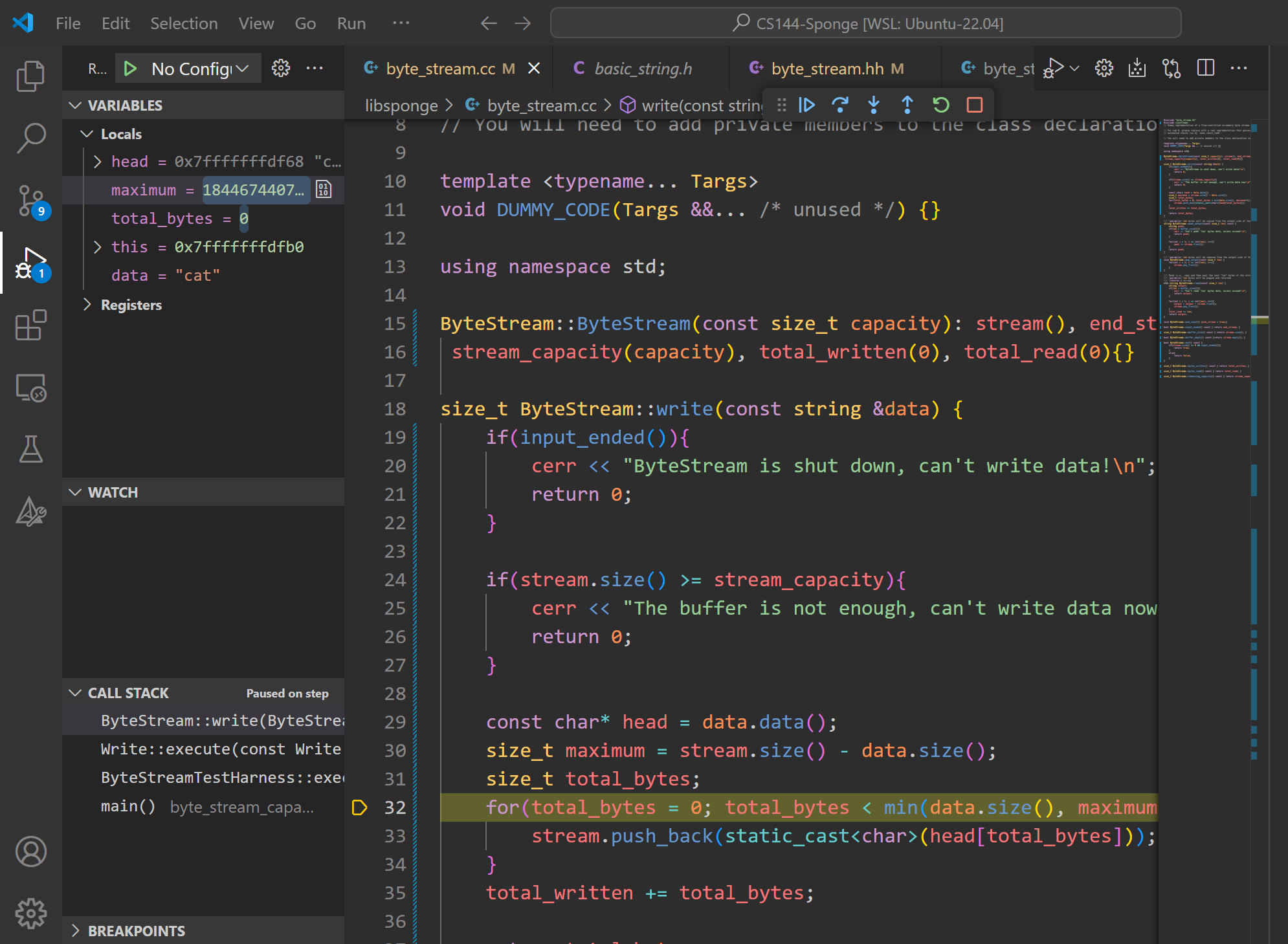
Task: Open Run and Debug view more actions
Action: coord(315,69)
